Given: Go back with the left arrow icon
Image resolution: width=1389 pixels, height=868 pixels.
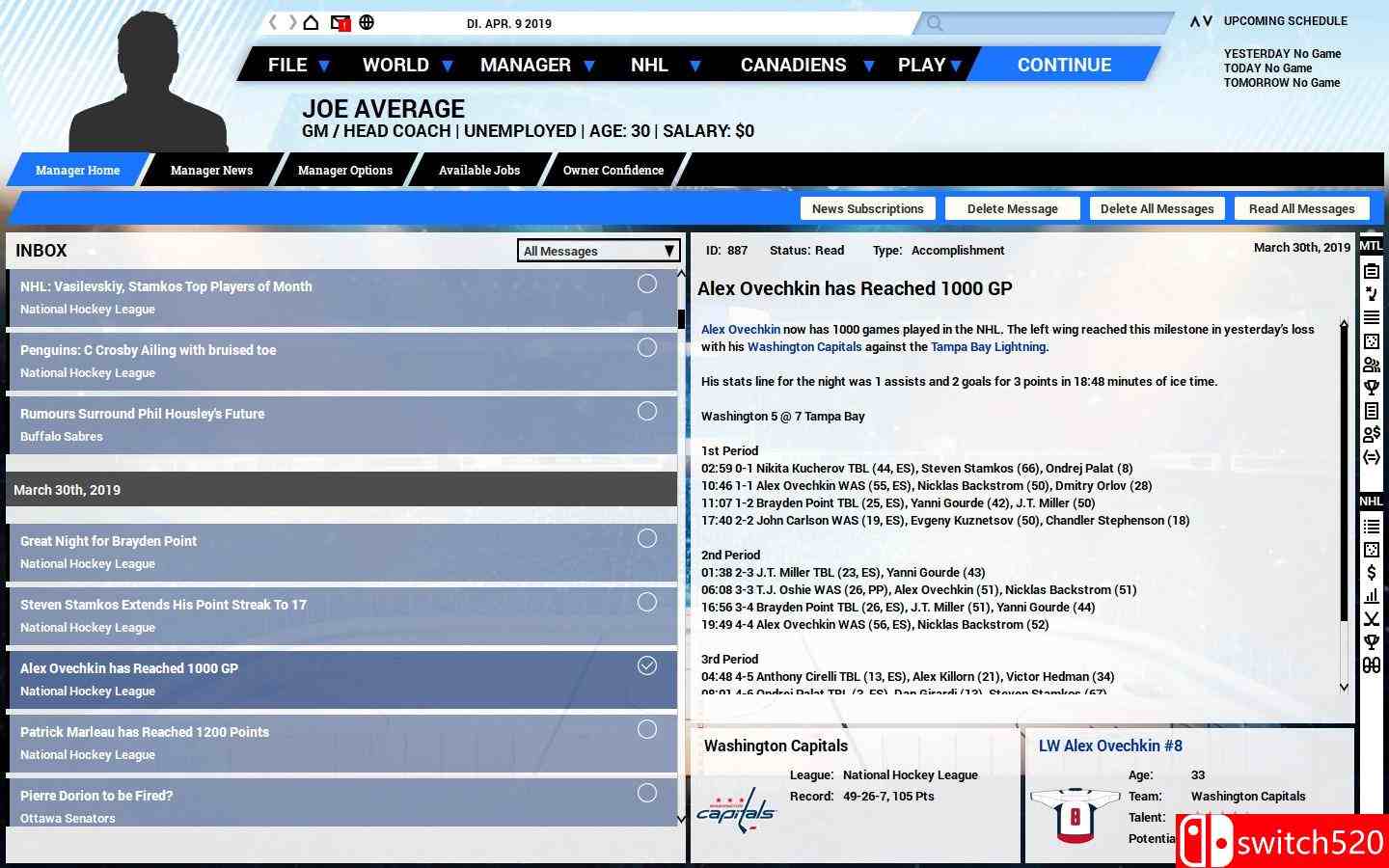Looking at the screenshot, I should click(x=274, y=22).
